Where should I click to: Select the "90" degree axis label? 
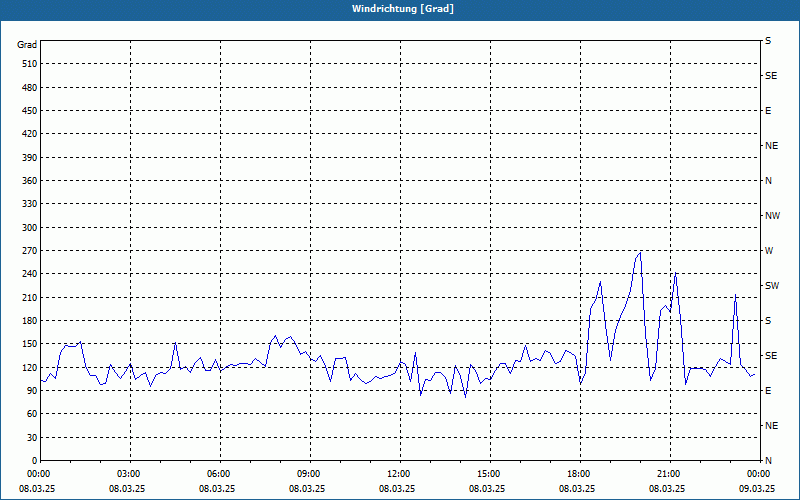32,391
